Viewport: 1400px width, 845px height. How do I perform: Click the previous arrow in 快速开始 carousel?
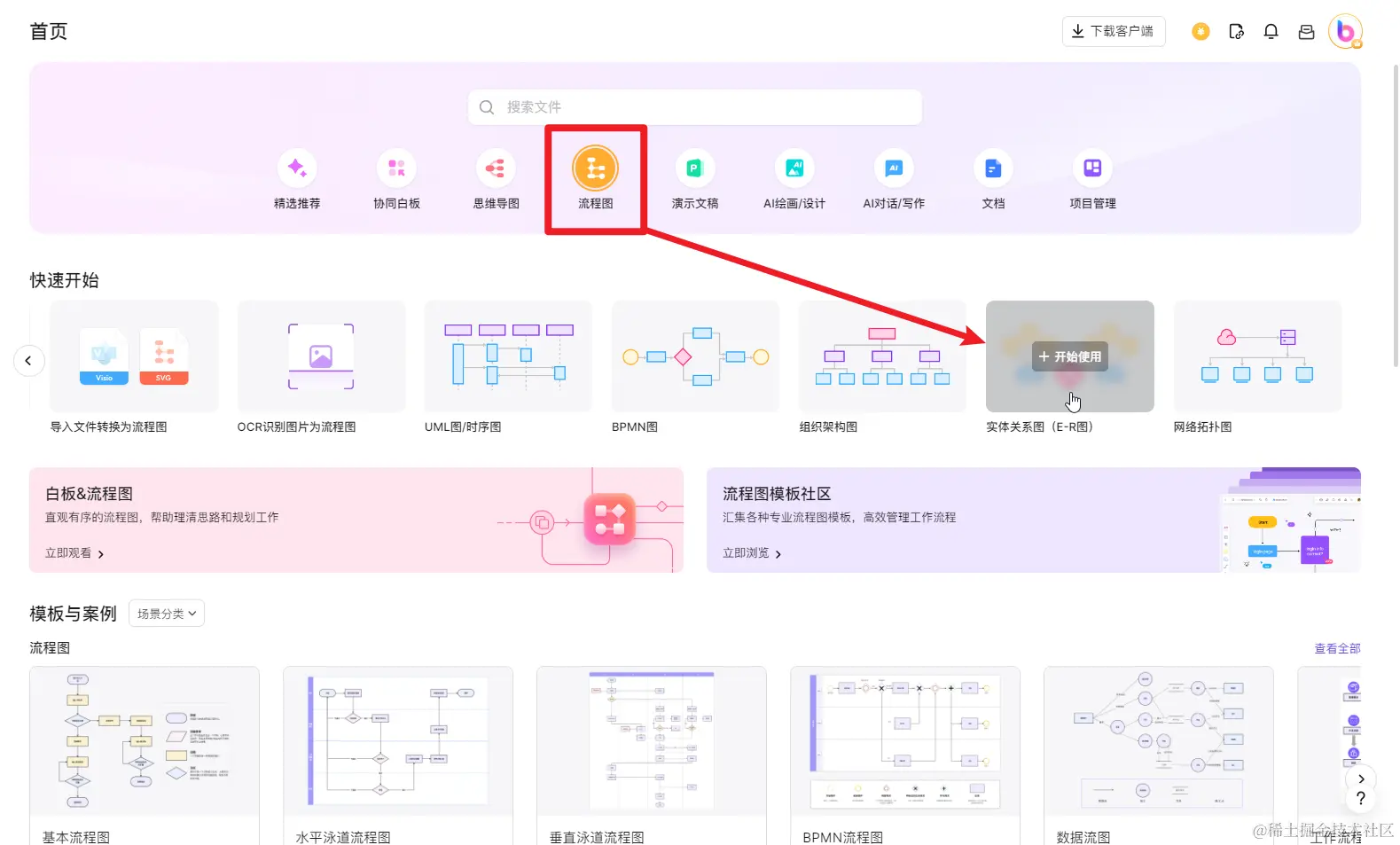(x=28, y=360)
